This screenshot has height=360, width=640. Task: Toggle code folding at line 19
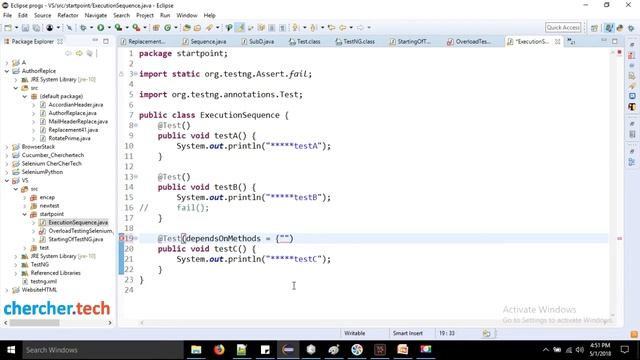(x=136, y=238)
